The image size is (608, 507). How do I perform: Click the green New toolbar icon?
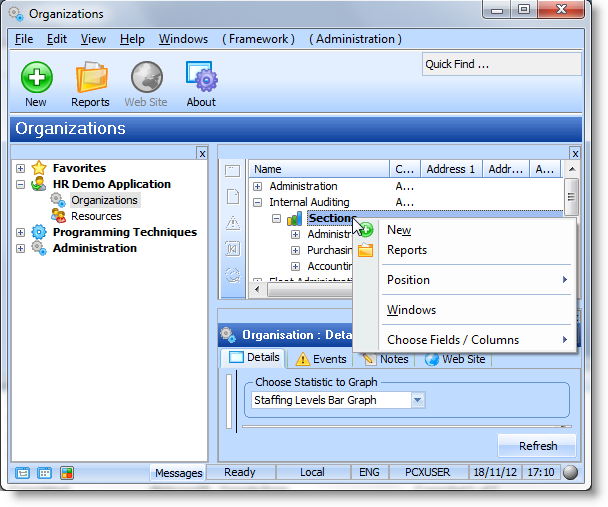pos(36,77)
